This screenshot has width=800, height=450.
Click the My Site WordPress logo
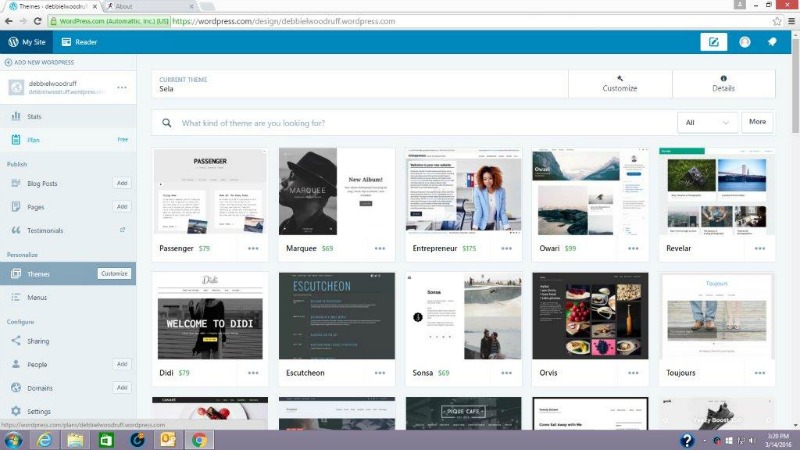click(13, 42)
